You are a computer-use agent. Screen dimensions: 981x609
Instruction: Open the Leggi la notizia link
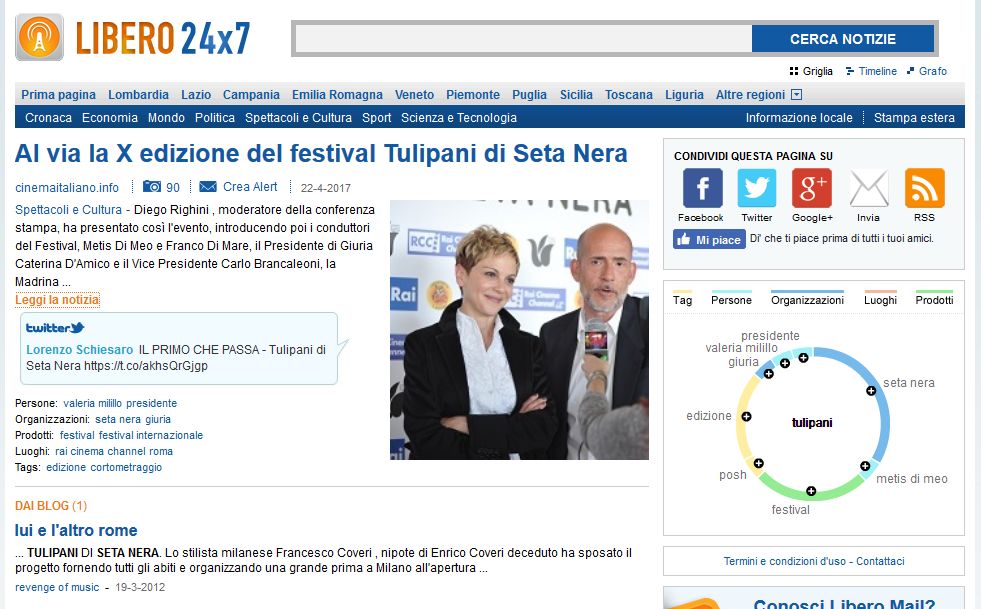pos(57,300)
